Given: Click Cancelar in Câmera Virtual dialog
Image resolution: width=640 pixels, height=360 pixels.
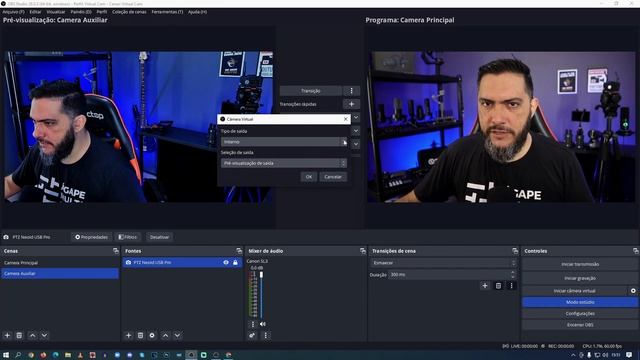Looking at the screenshot, I should [333, 177].
